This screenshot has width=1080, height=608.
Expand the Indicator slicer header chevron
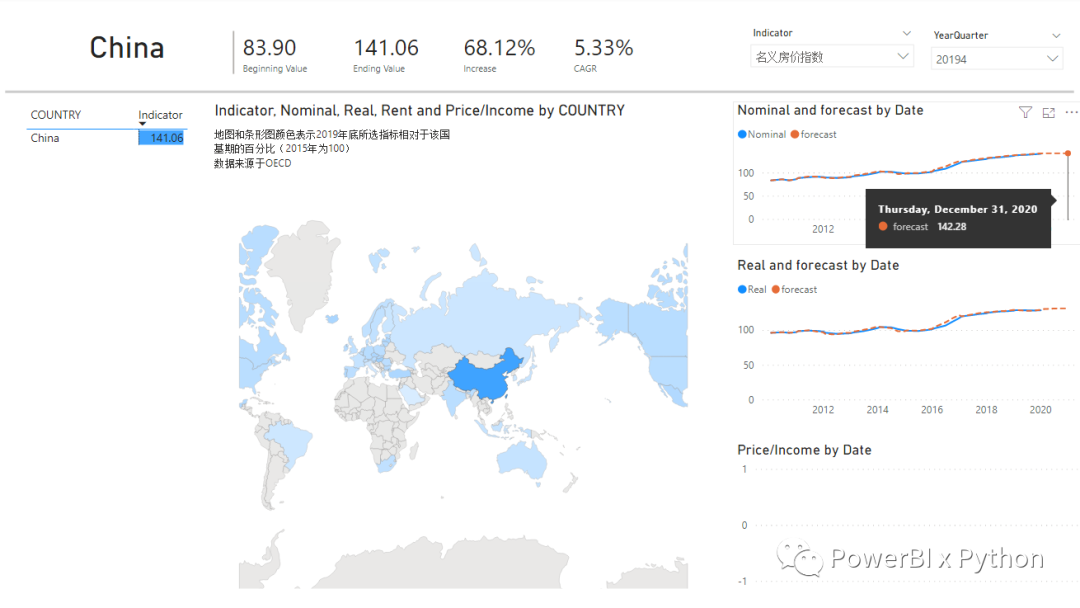[907, 34]
